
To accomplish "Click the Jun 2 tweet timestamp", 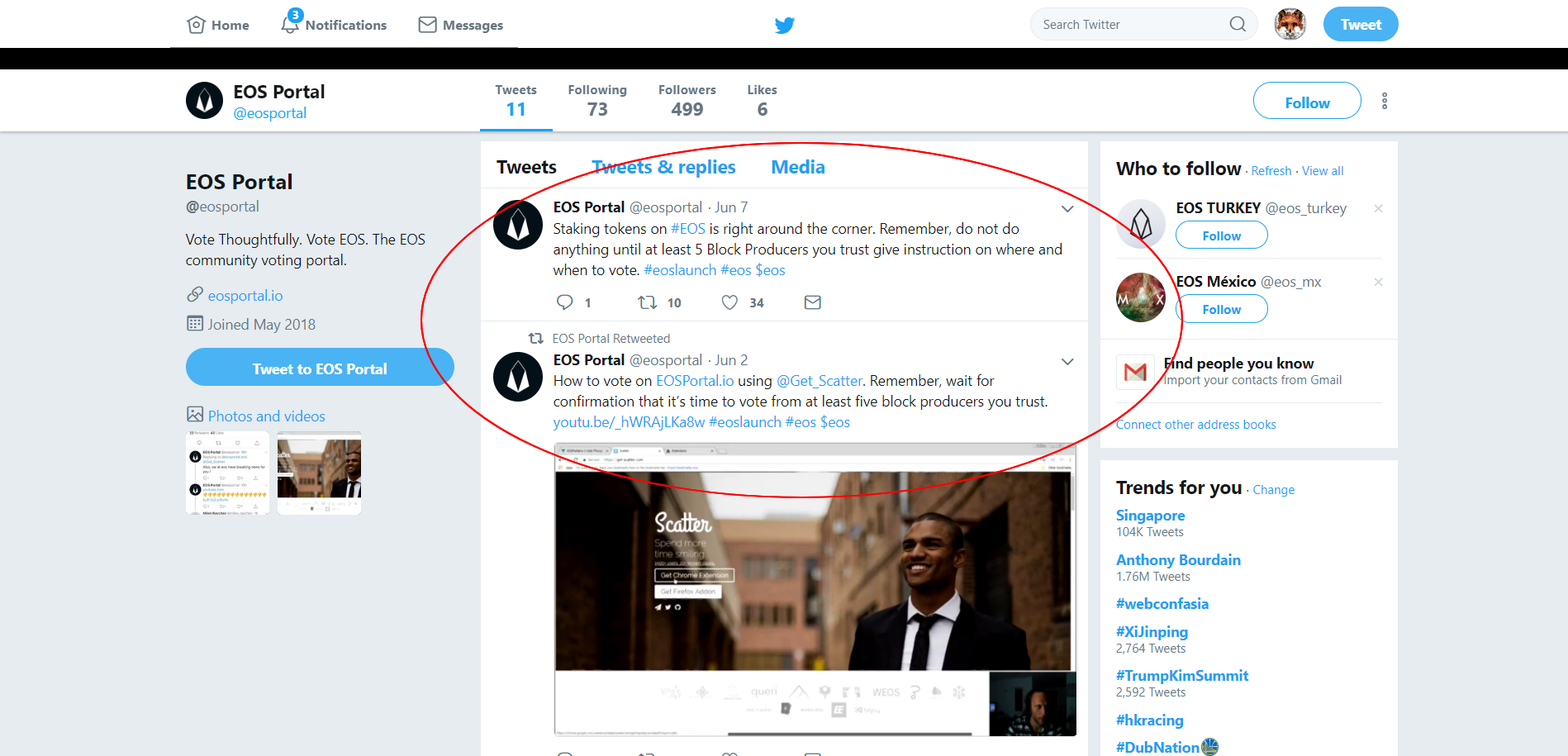I will pyautogui.click(x=731, y=360).
